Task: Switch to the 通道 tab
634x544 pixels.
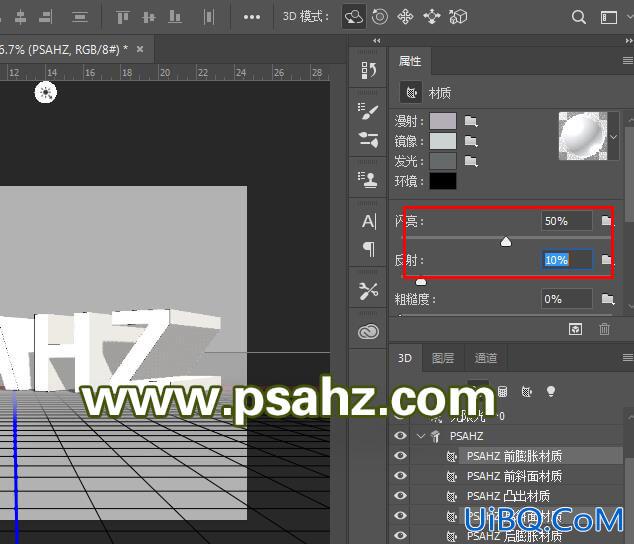Action: coord(485,358)
